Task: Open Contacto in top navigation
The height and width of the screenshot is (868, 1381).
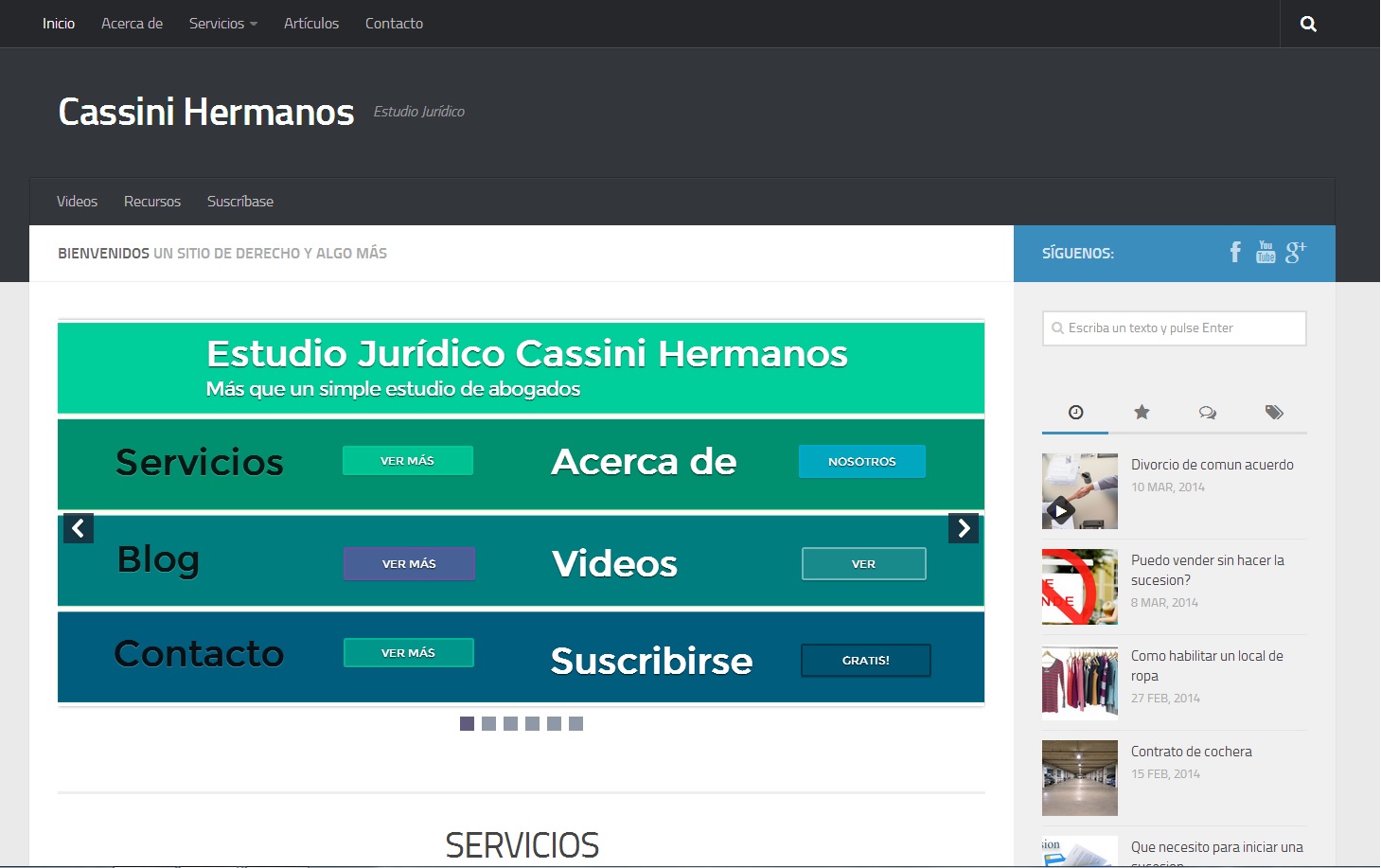Action: (394, 24)
